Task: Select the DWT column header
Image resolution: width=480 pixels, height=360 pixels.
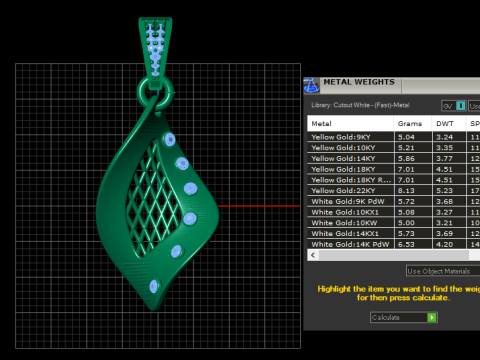Action: (x=449, y=124)
